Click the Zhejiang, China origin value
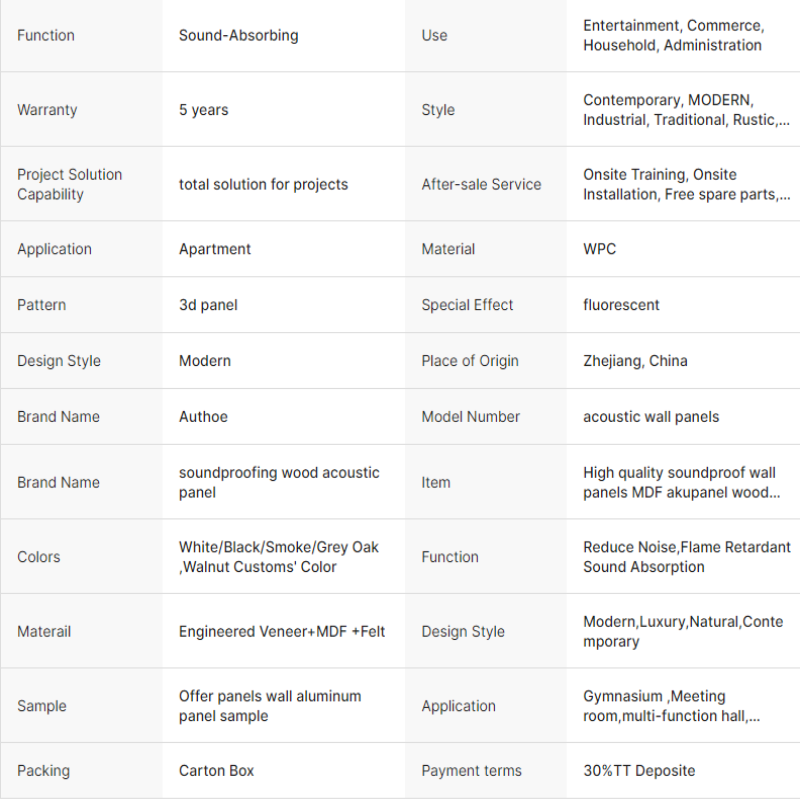 pos(635,361)
